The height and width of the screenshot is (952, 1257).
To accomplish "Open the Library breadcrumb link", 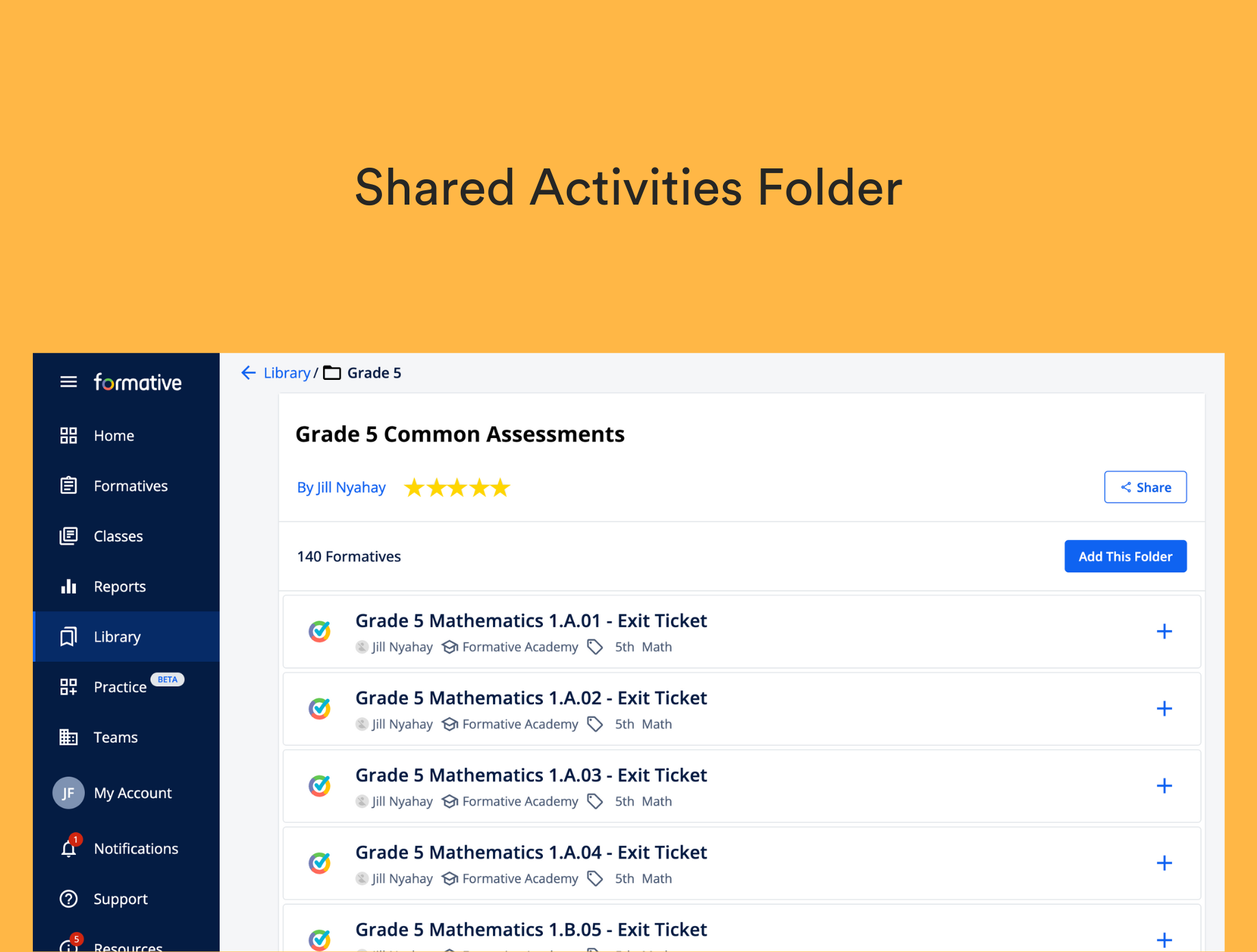I will (286, 372).
